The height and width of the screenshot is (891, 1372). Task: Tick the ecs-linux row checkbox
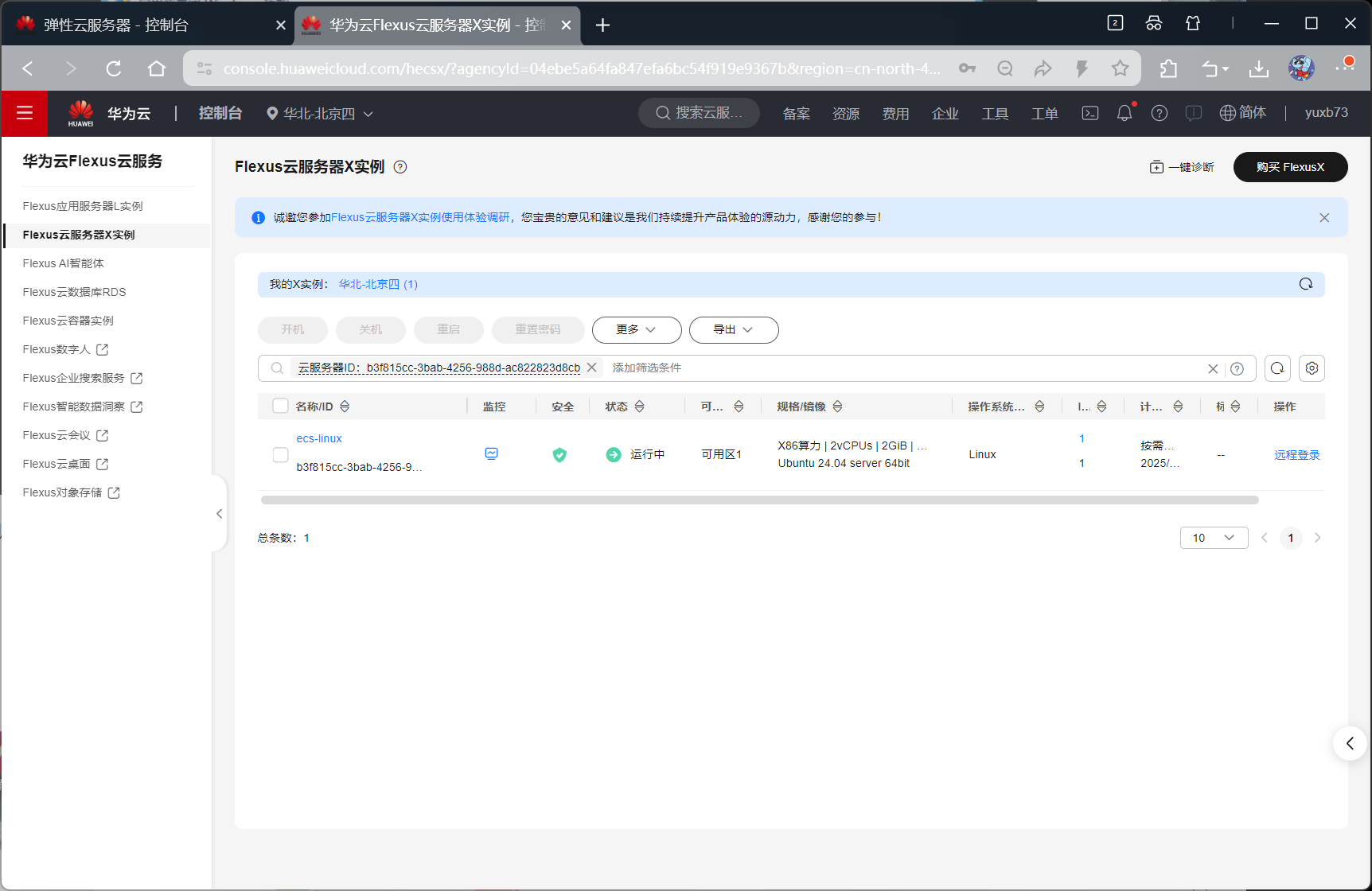click(x=280, y=454)
